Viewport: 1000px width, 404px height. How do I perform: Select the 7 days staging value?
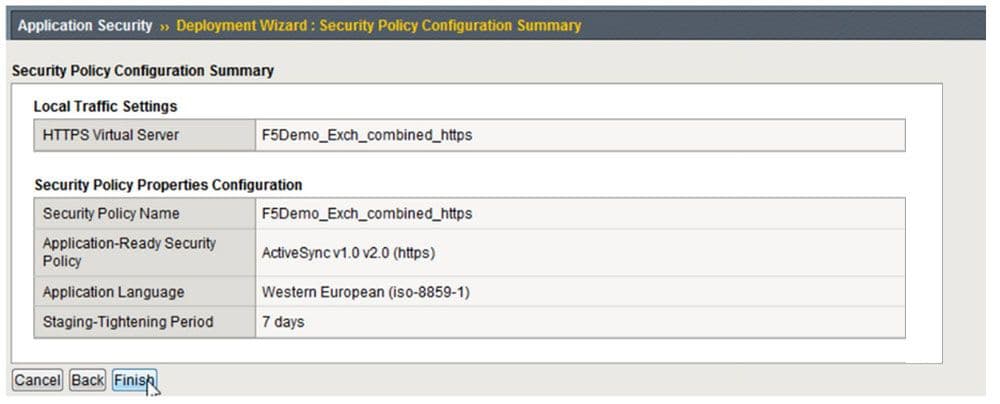(x=282, y=322)
